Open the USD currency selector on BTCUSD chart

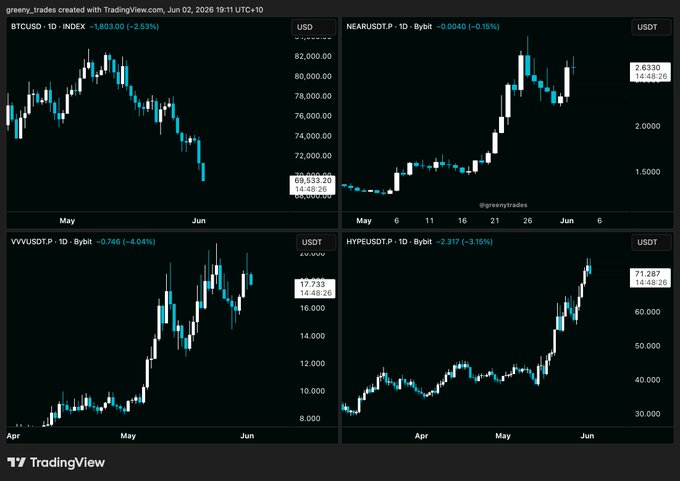[314, 27]
